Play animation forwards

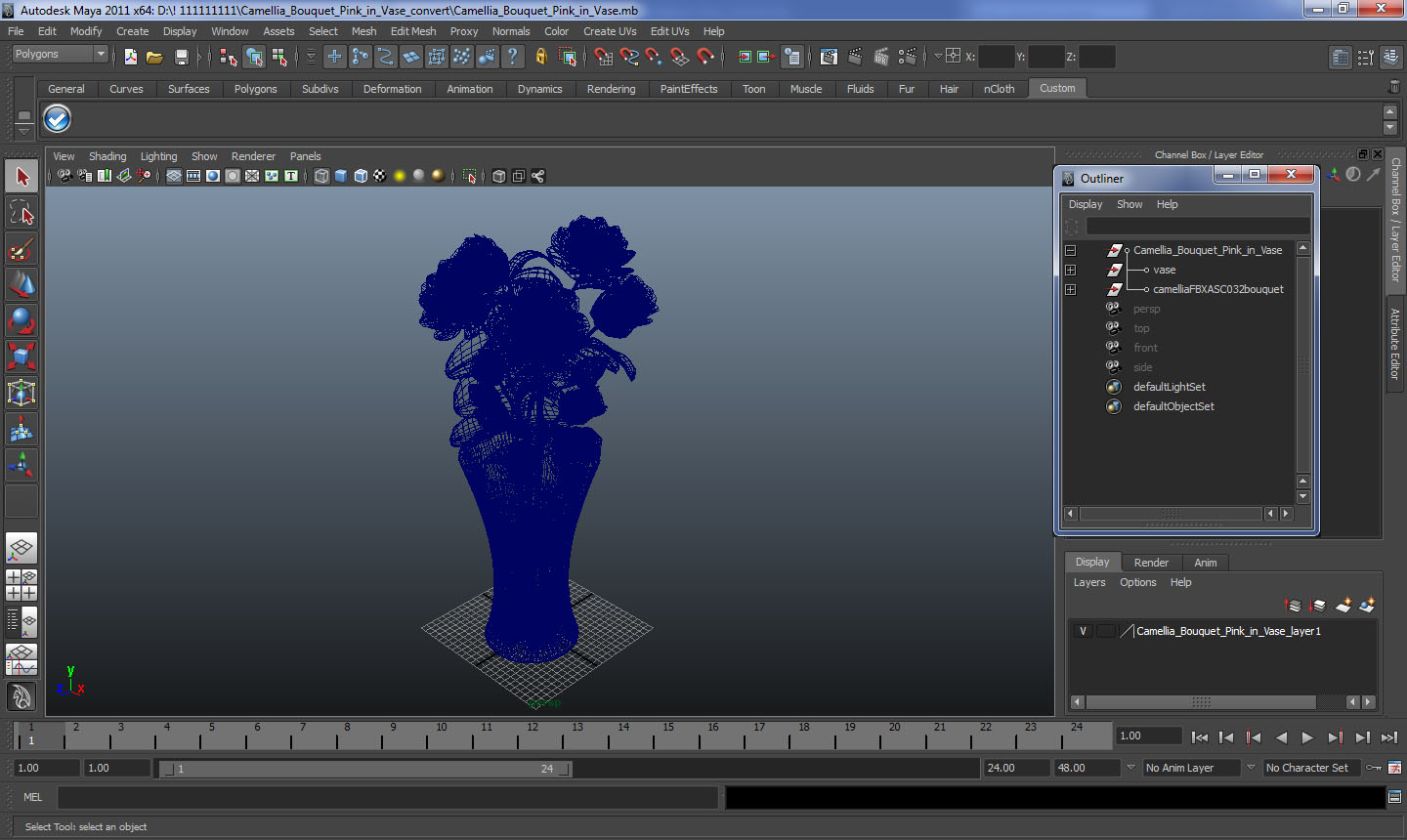click(x=1307, y=737)
